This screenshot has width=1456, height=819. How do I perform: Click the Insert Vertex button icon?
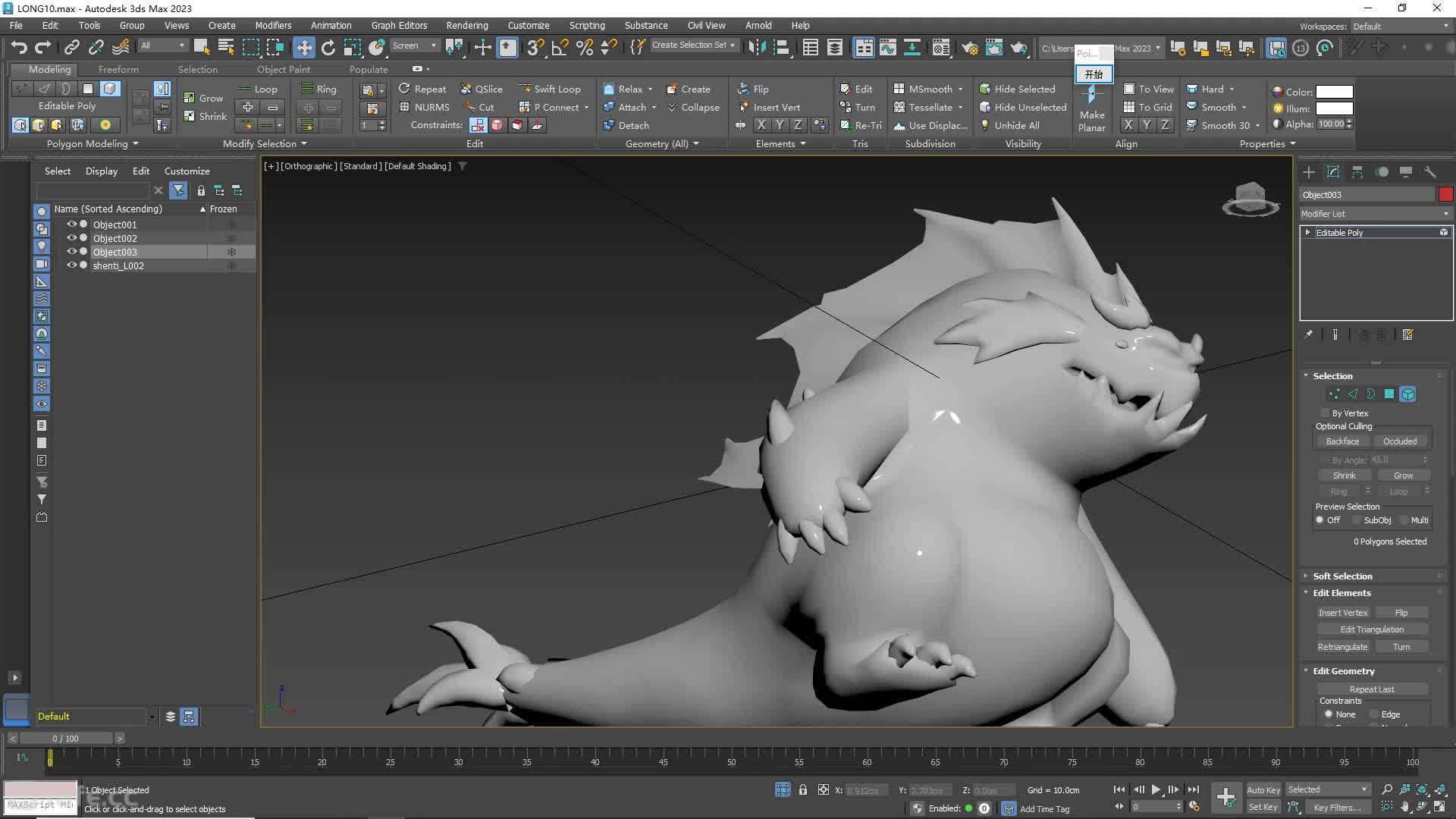1344,611
